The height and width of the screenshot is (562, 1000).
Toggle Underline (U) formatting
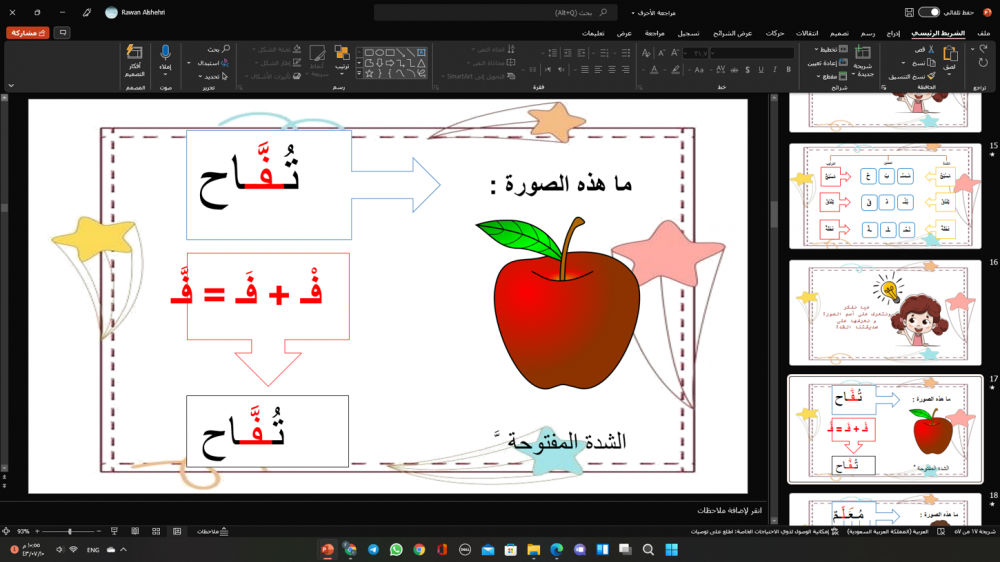[761, 70]
